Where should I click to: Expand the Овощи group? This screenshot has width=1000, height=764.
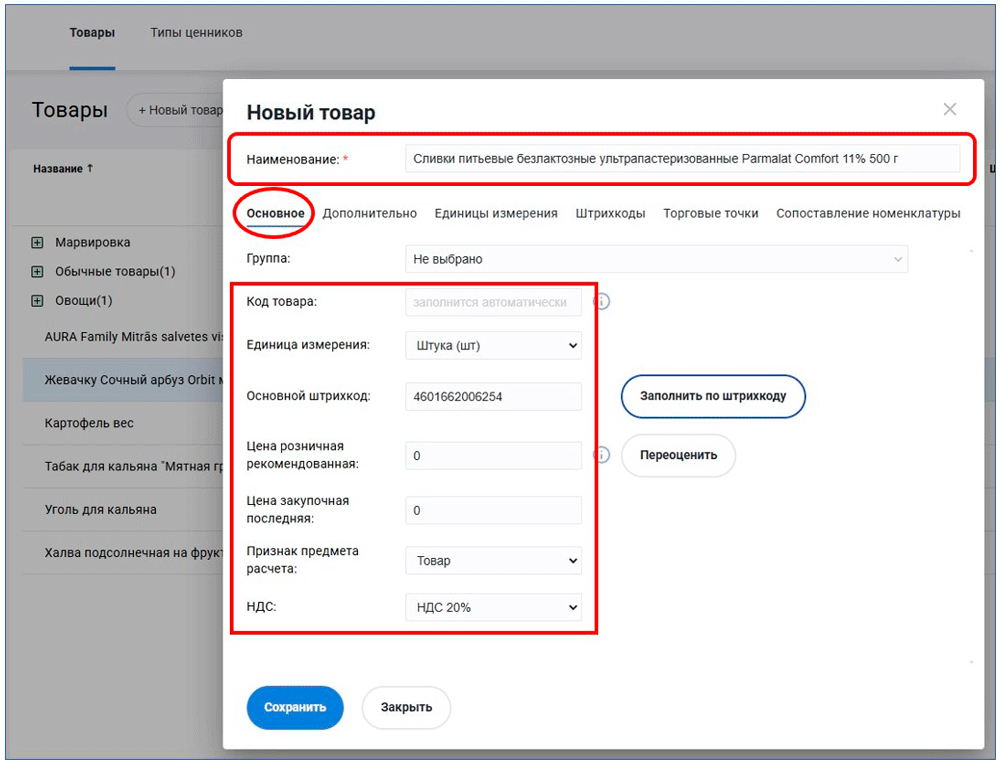pyautogui.click(x=38, y=301)
